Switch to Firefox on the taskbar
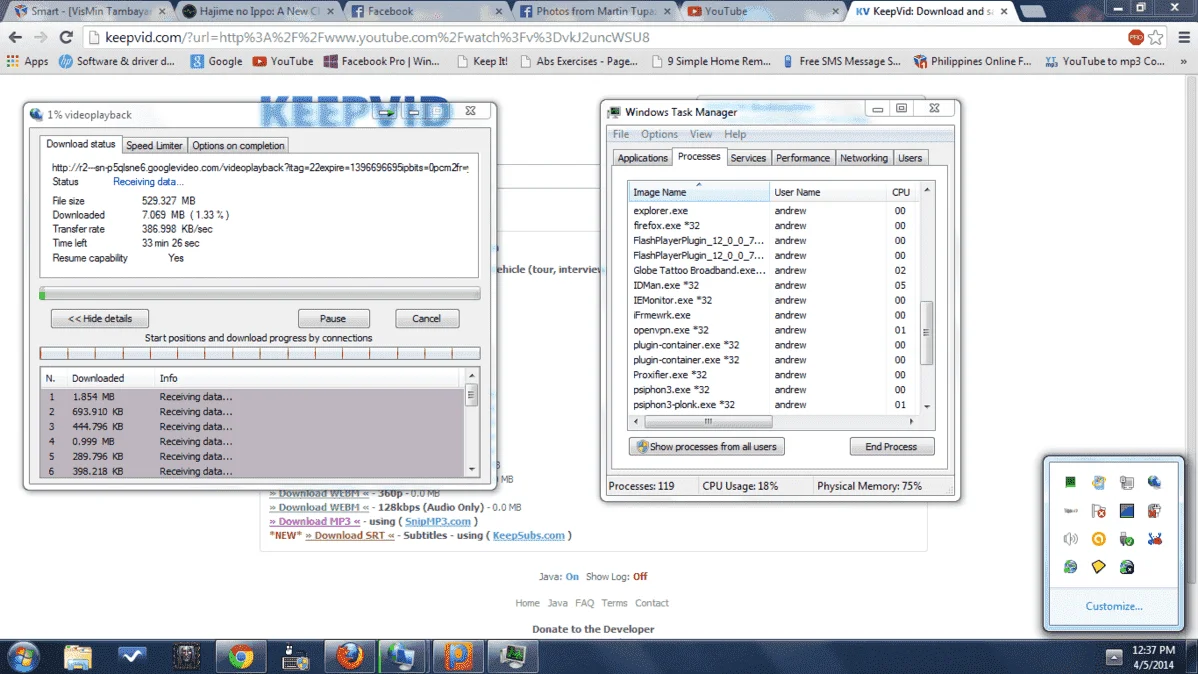The width and height of the screenshot is (1198, 674). coord(350,656)
